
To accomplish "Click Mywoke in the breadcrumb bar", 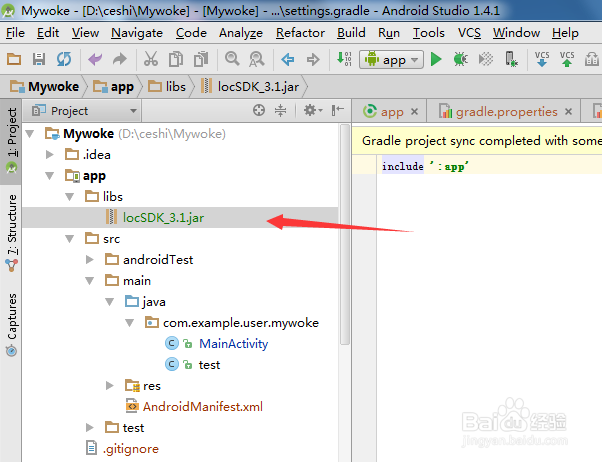I will click(45, 87).
